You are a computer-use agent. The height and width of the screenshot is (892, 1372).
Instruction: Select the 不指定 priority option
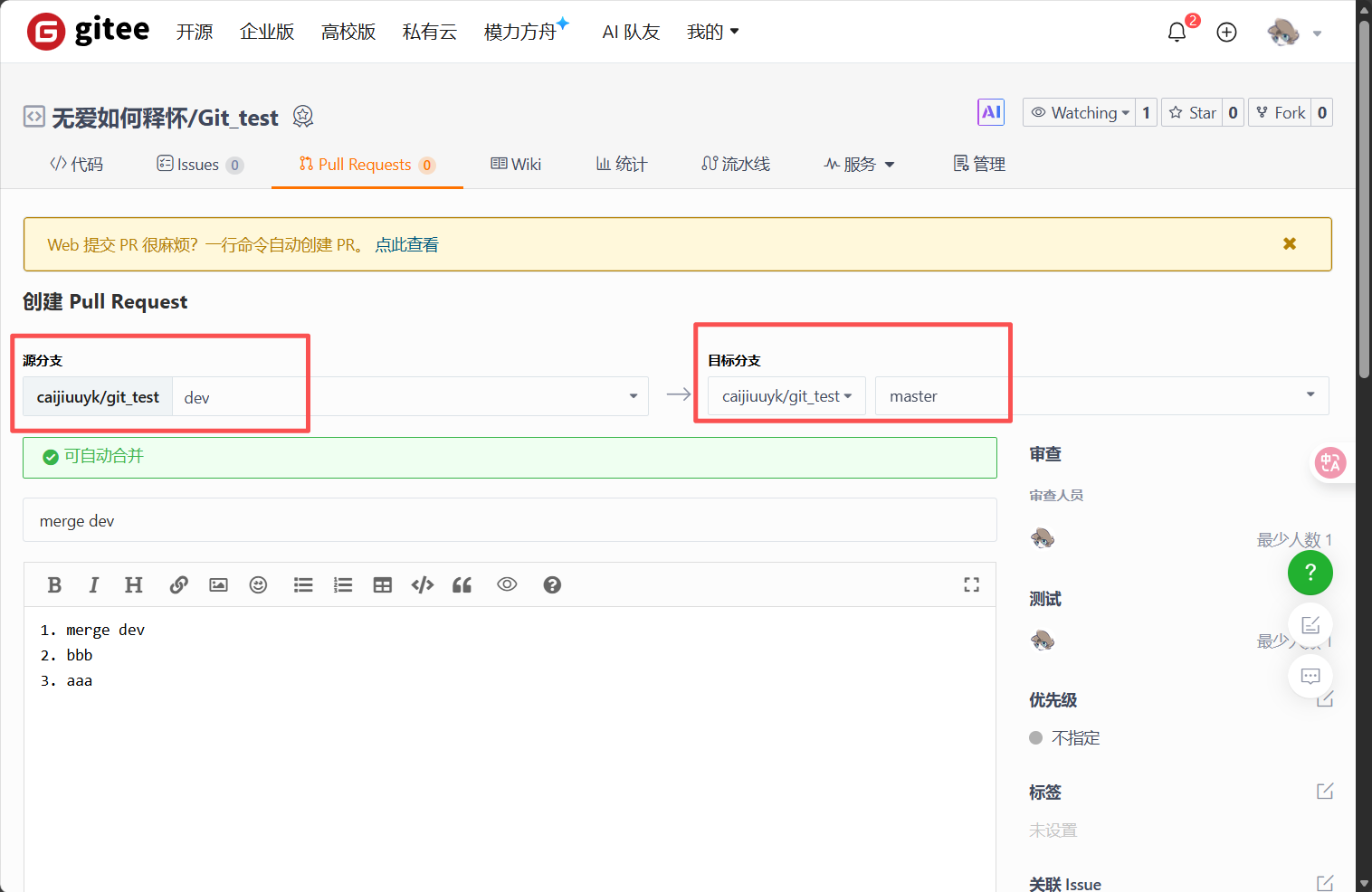(x=1065, y=737)
